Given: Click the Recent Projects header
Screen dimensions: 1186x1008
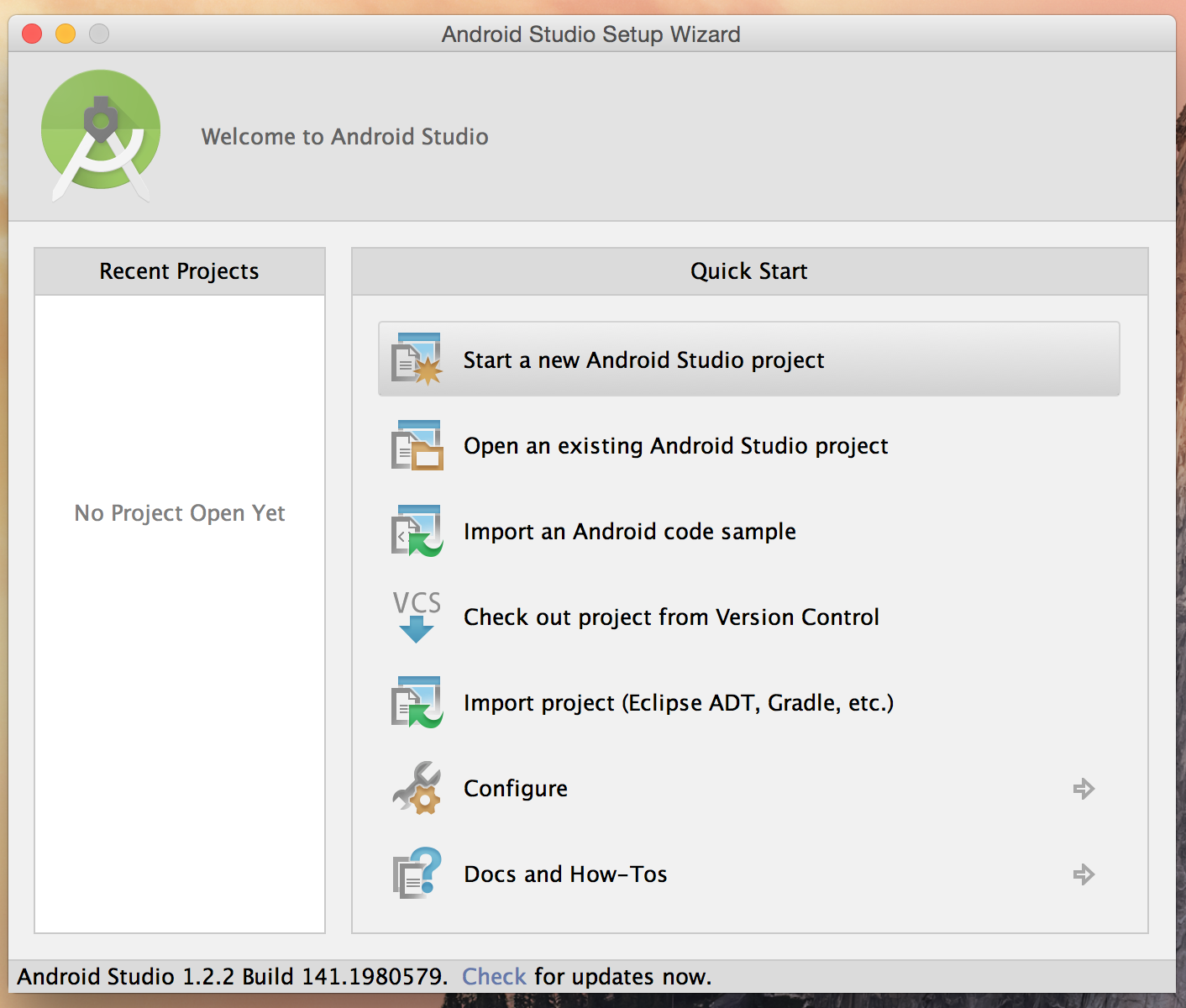Looking at the screenshot, I should [x=180, y=271].
